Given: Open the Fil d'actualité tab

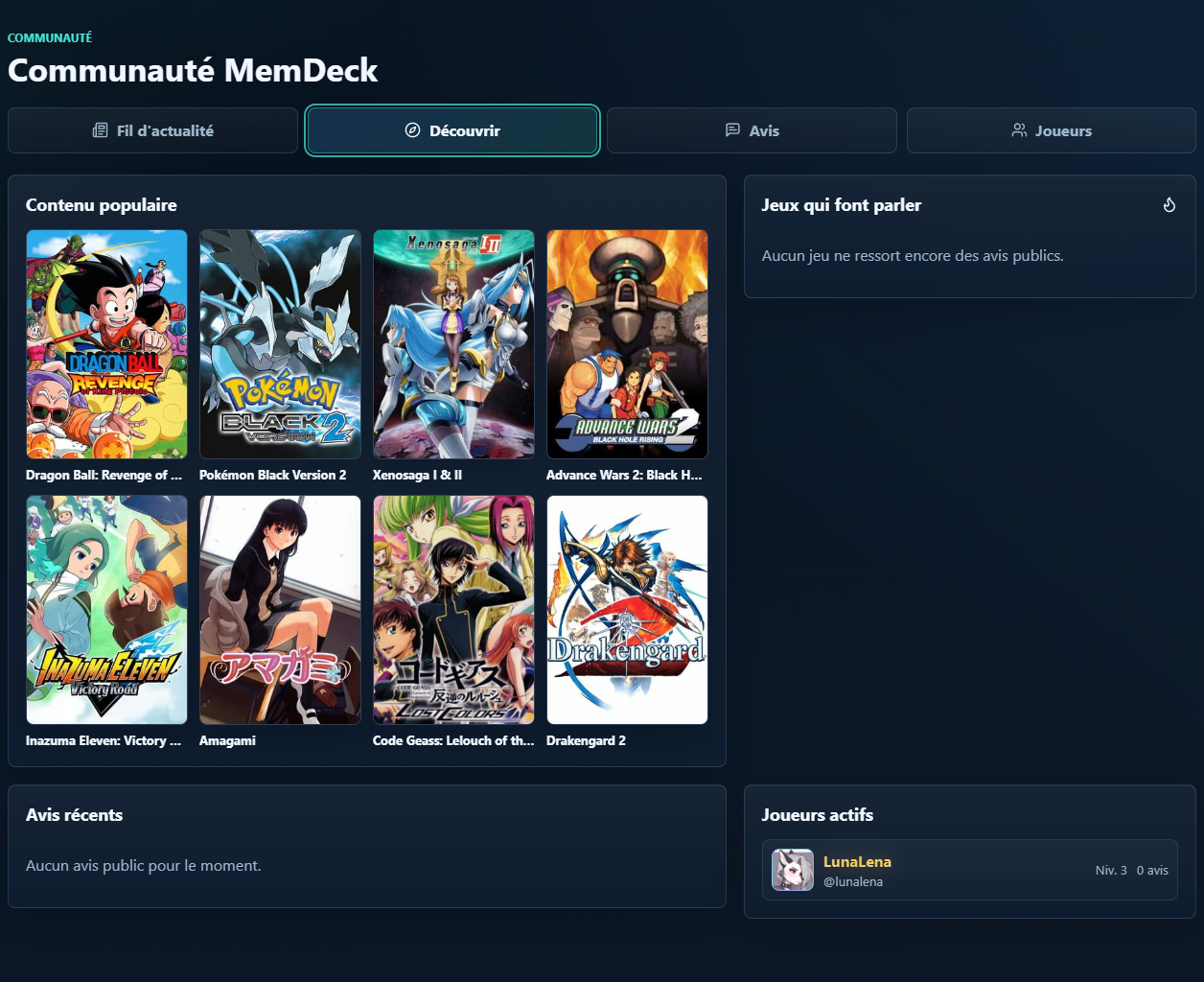Looking at the screenshot, I should [152, 130].
